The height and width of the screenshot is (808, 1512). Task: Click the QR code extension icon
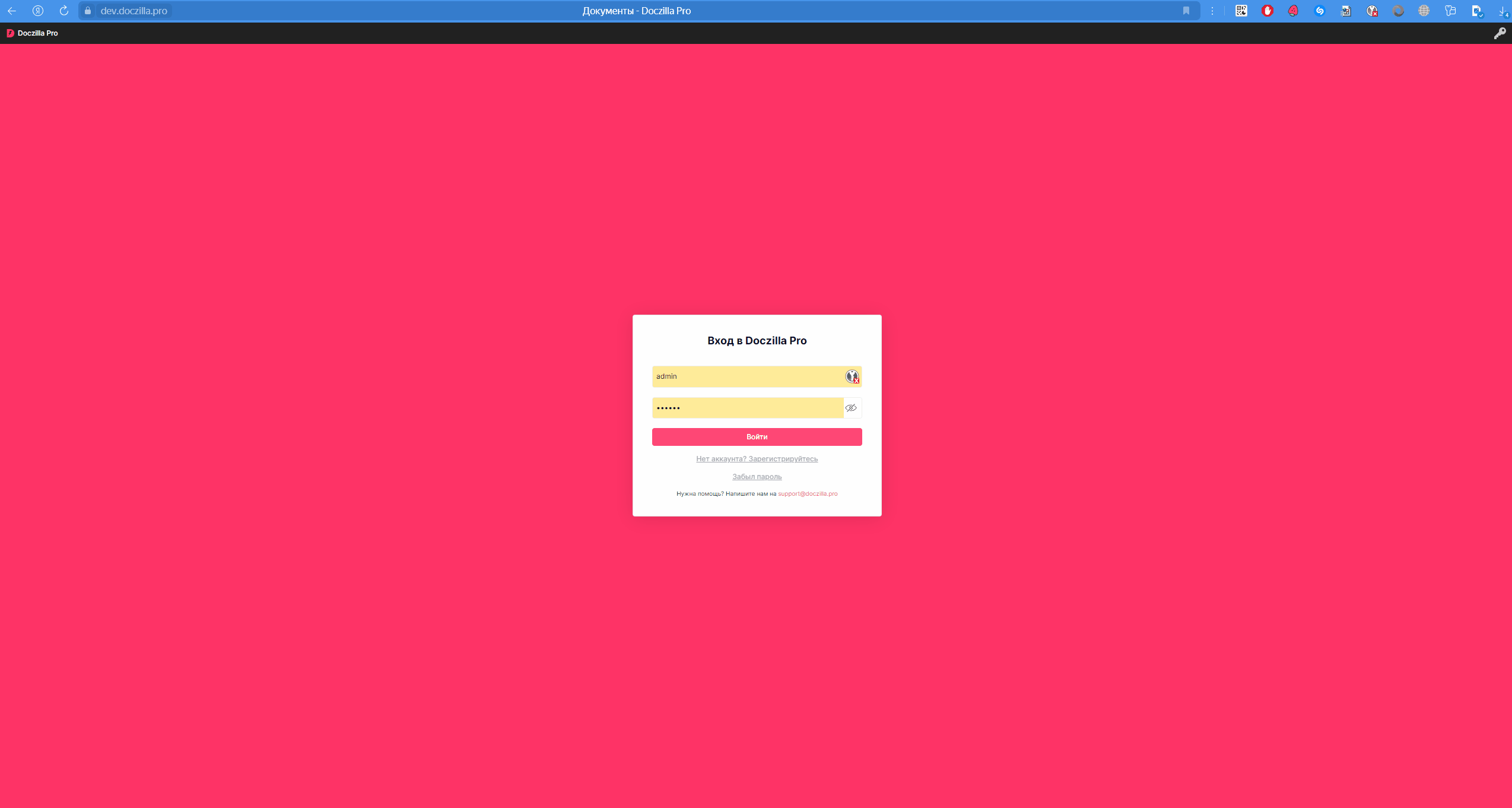point(1241,11)
